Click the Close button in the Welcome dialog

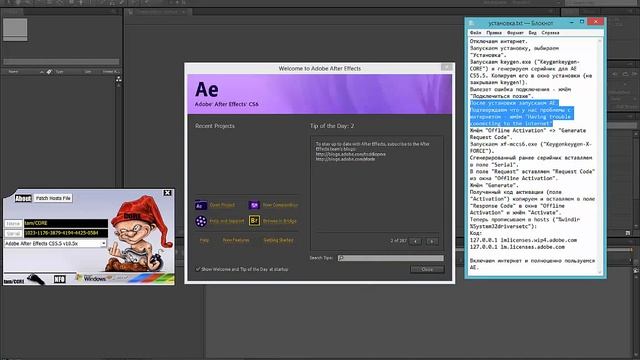tap(427, 269)
